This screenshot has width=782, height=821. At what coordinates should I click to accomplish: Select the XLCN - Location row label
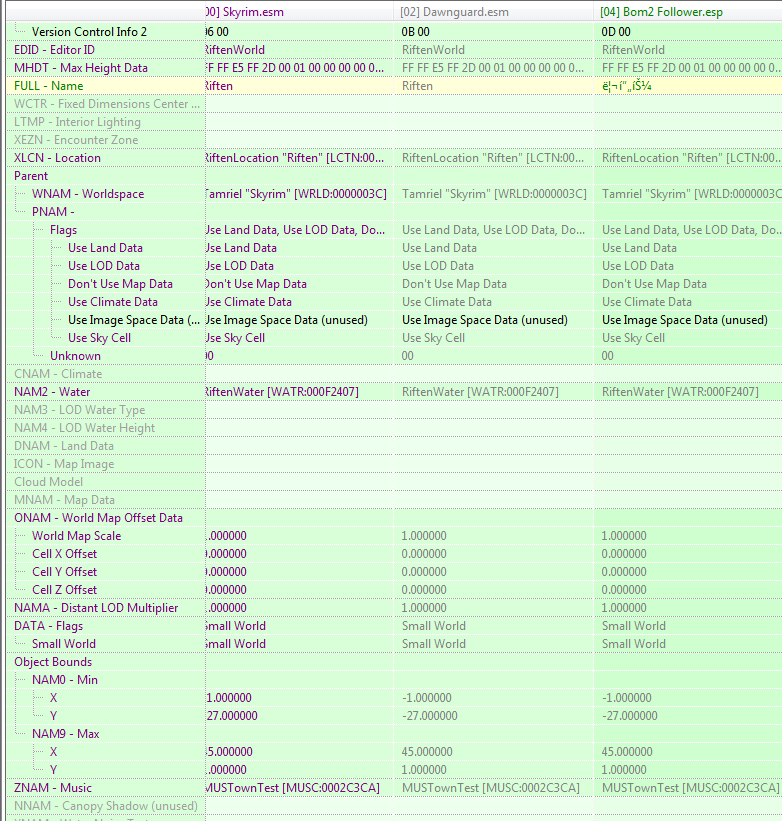tap(57, 158)
